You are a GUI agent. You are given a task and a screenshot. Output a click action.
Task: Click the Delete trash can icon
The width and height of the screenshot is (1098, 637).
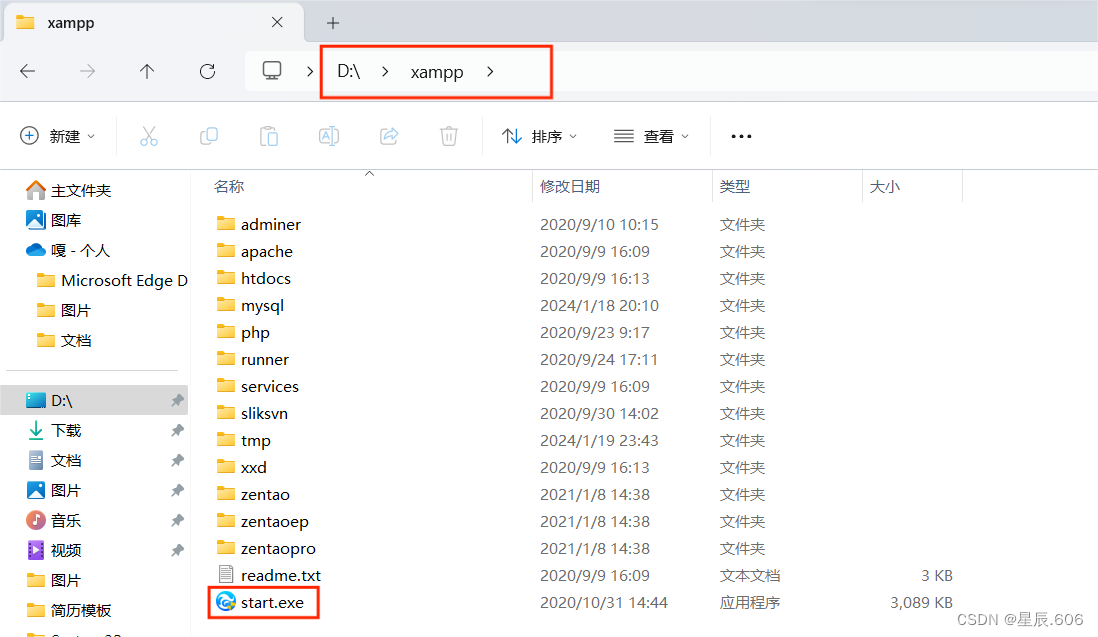[x=449, y=136]
